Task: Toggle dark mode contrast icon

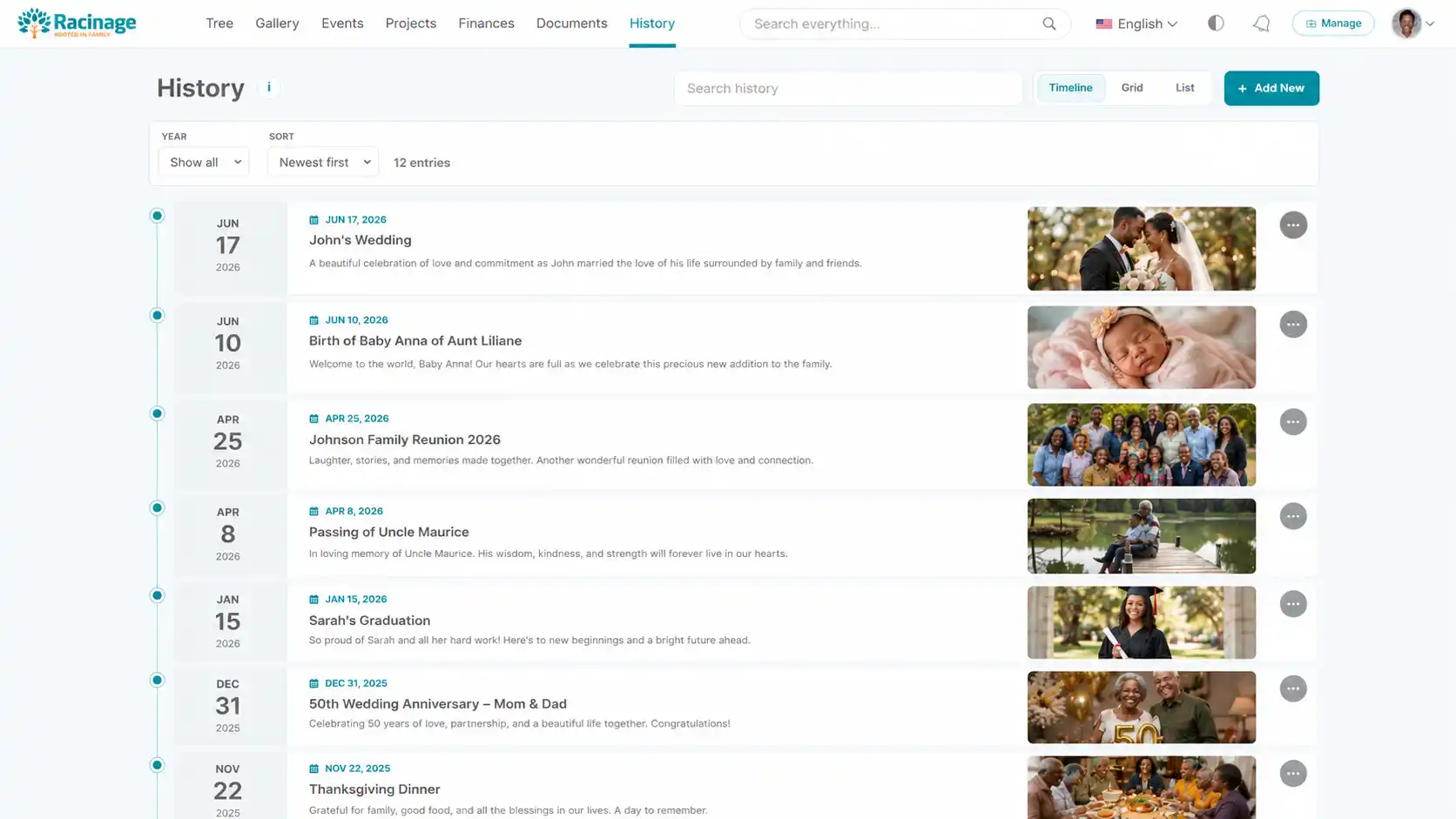Action: pos(1216,23)
